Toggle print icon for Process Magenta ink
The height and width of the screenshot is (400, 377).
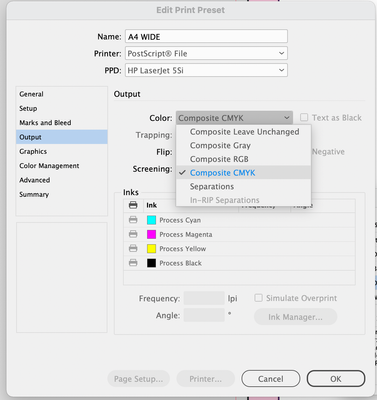tap(133, 234)
